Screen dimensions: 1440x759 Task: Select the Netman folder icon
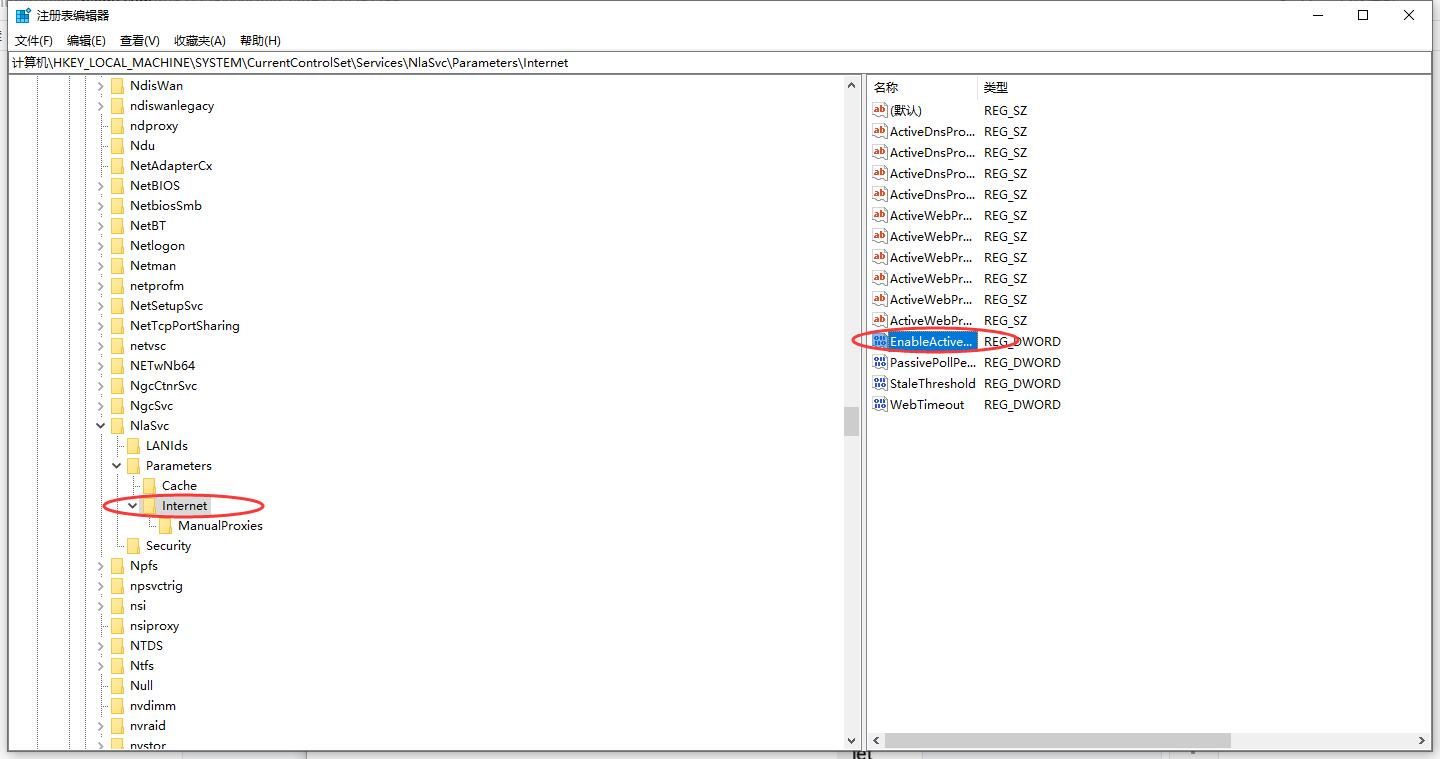coord(118,266)
